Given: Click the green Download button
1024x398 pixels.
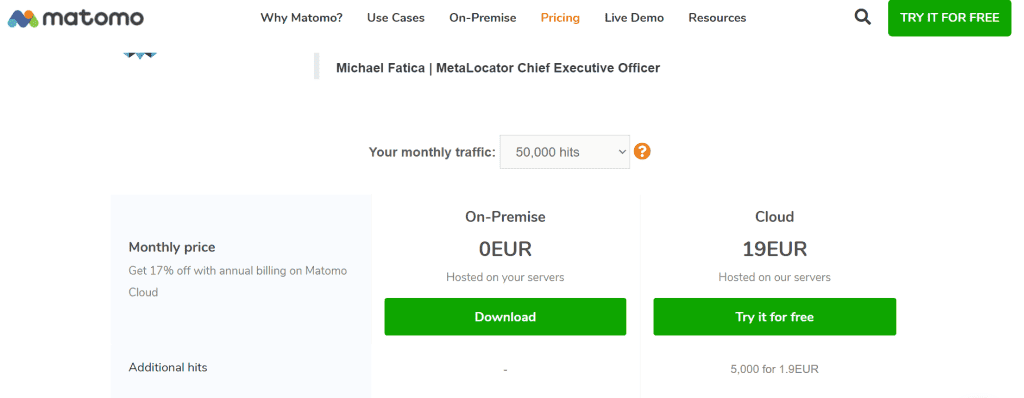Looking at the screenshot, I should coord(505,317).
